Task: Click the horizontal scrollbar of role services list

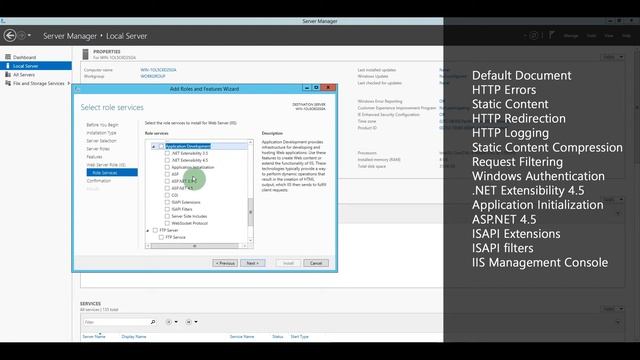Action: [x=195, y=246]
